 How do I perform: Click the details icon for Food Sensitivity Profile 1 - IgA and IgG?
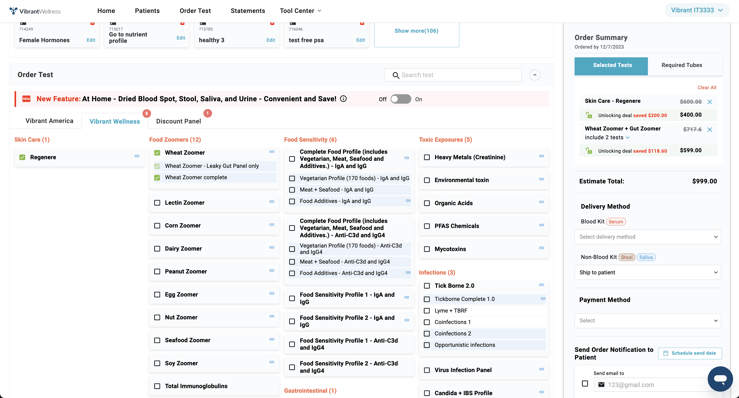click(407, 297)
